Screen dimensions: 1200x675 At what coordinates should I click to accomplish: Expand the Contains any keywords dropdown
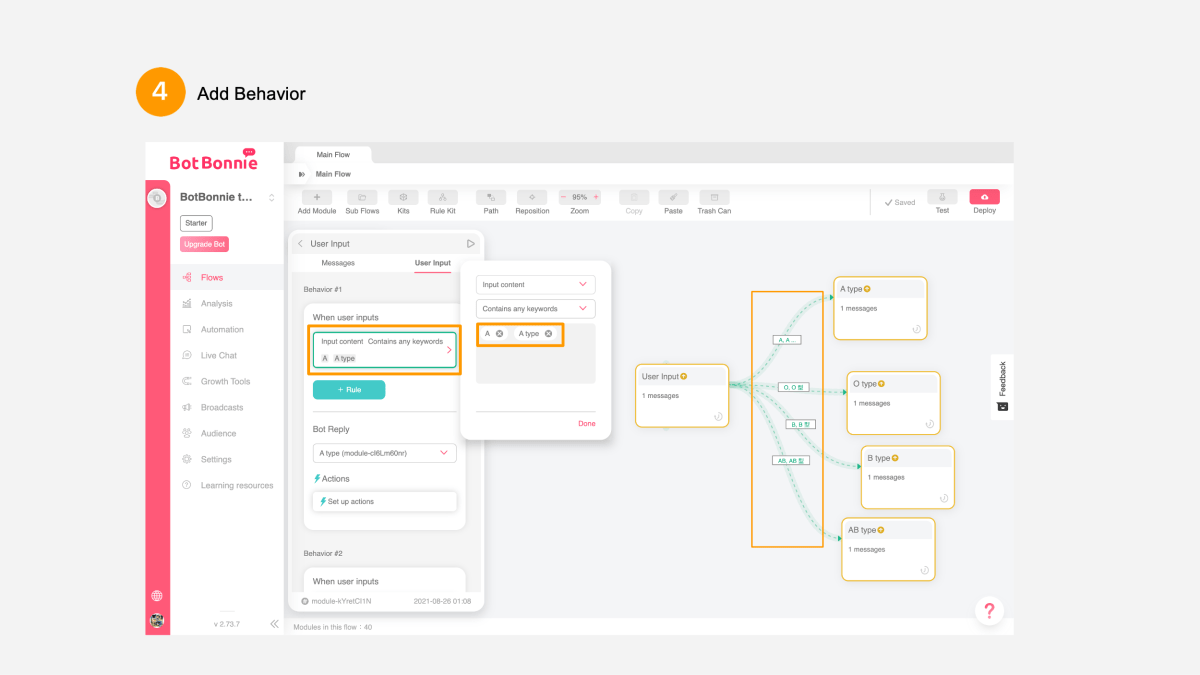(535, 309)
